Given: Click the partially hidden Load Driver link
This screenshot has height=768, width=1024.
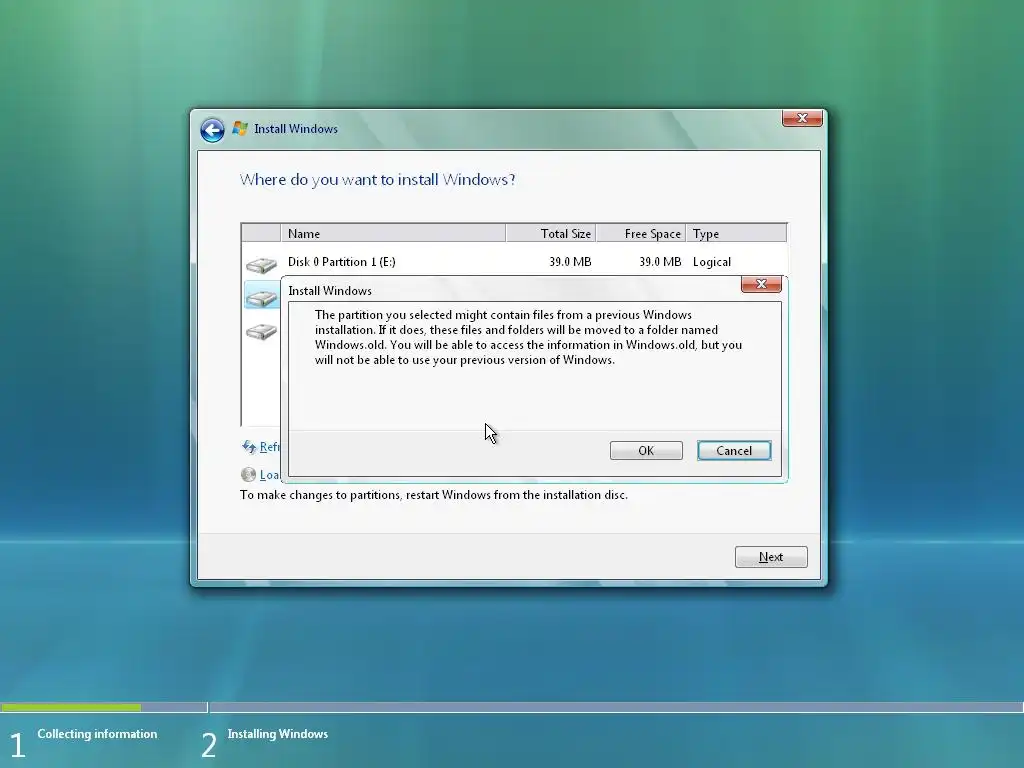Looking at the screenshot, I should 270,475.
